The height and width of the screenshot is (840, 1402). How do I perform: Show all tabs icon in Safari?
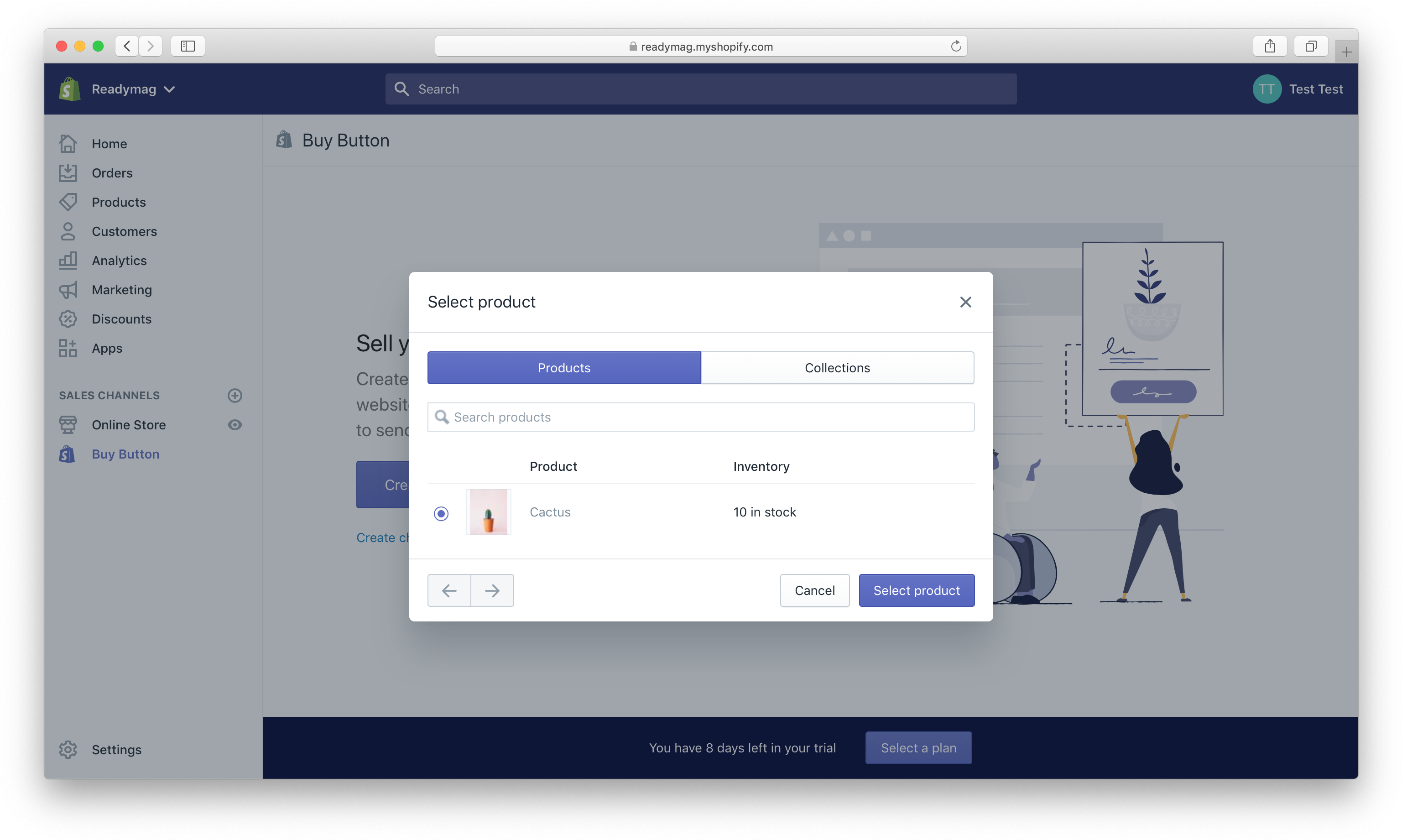pos(1311,46)
